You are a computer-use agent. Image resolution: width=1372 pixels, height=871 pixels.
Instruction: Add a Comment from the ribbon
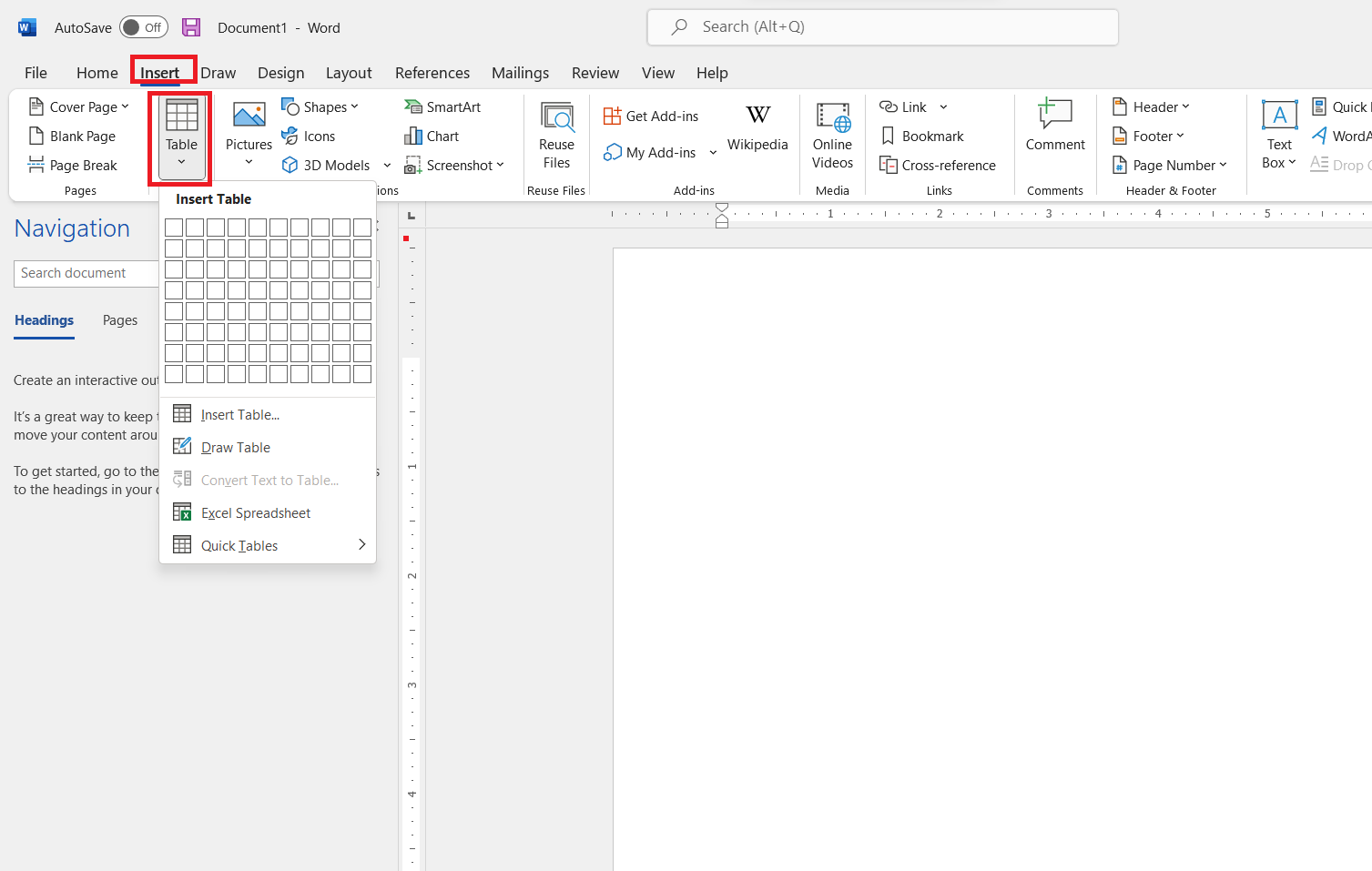point(1054,127)
